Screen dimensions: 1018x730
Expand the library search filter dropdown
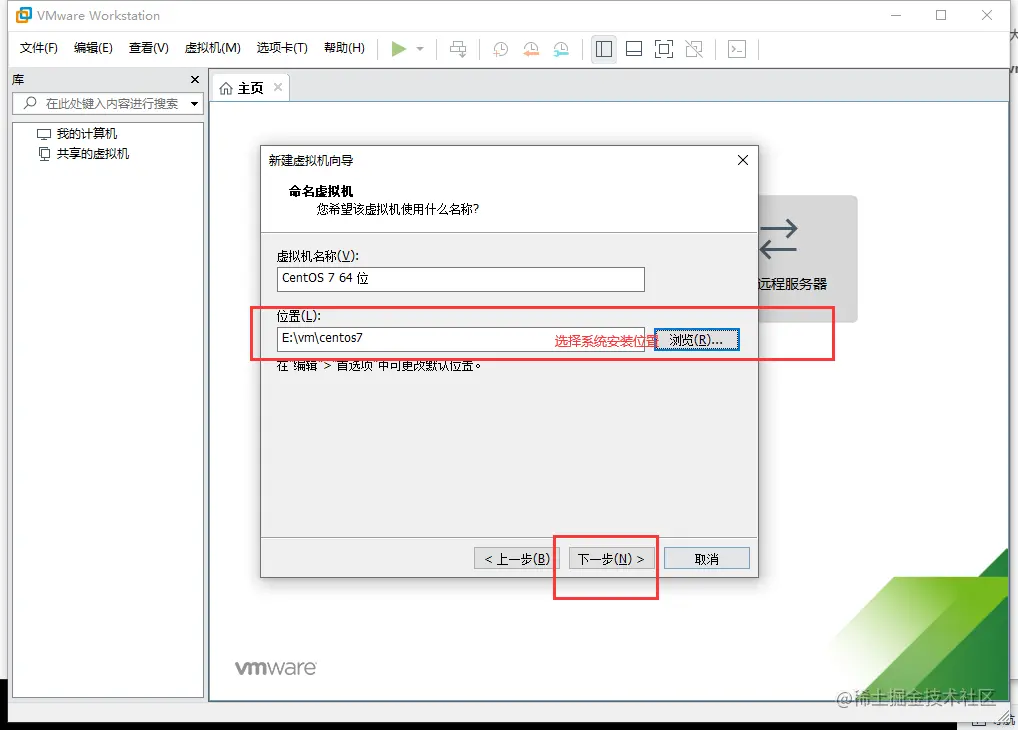click(194, 104)
